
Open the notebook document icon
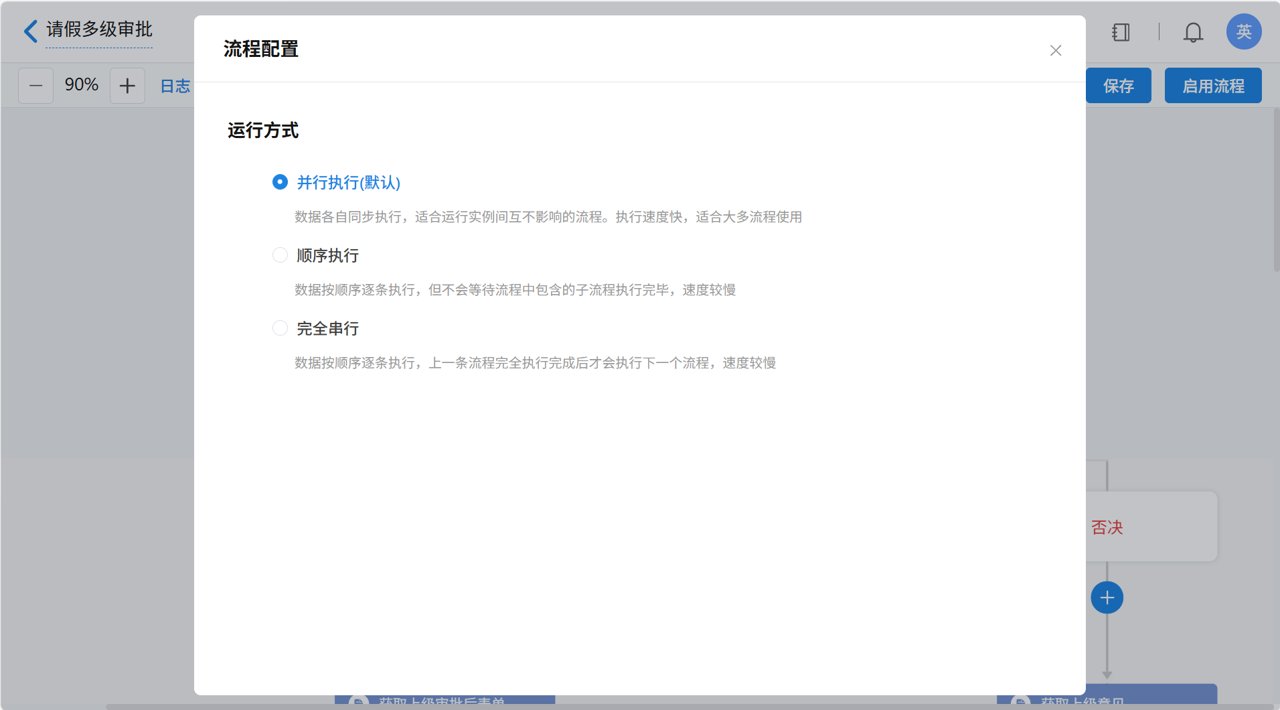(x=1121, y=32)
